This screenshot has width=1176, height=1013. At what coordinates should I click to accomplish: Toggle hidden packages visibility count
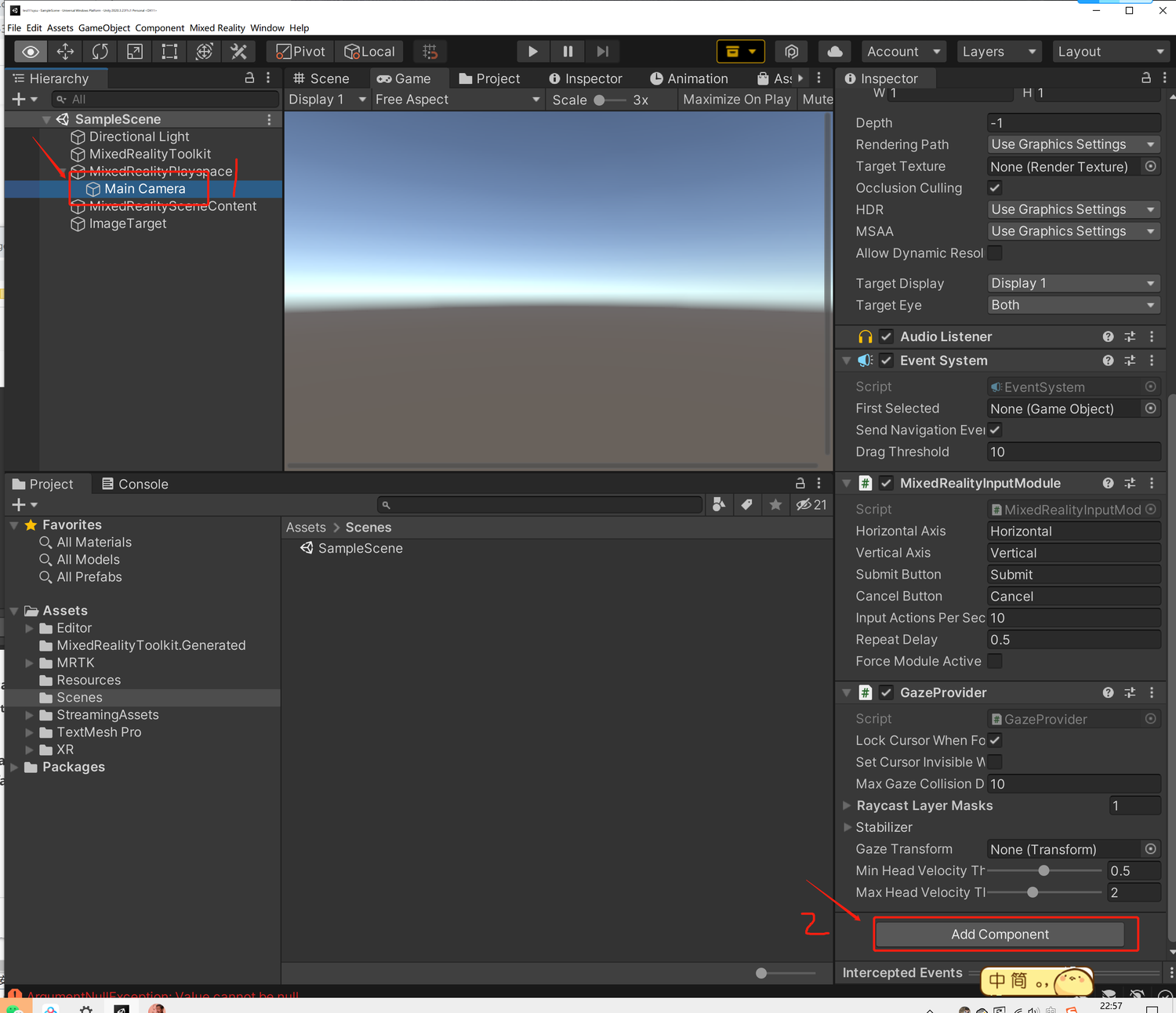click(x=811, y=505)
